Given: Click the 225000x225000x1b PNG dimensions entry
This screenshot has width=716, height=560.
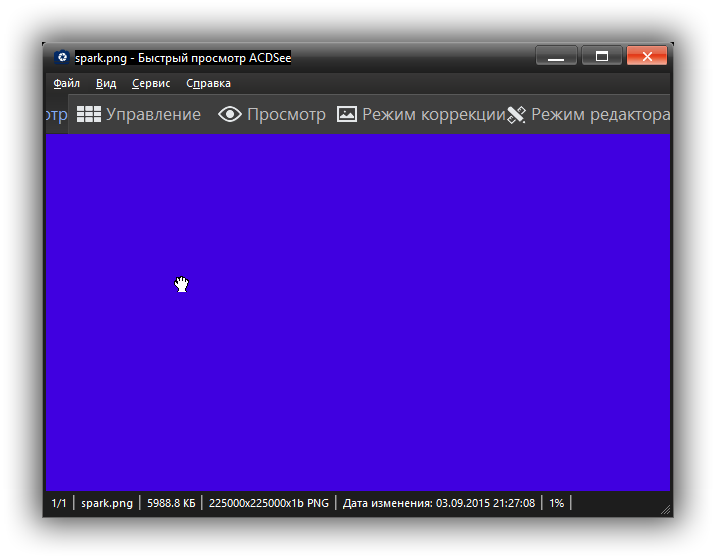Looking at the screenshot, I should (x=268, y=503).
